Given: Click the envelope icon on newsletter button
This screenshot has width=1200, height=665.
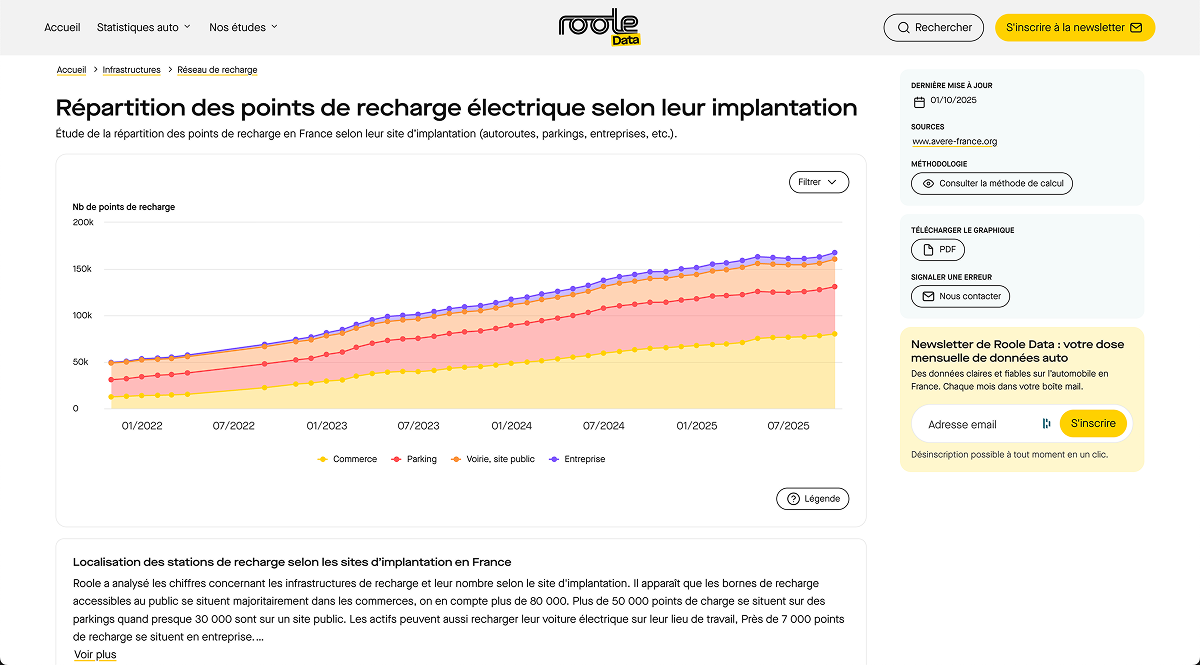Looking at the screenshot, I should 1135,28.
